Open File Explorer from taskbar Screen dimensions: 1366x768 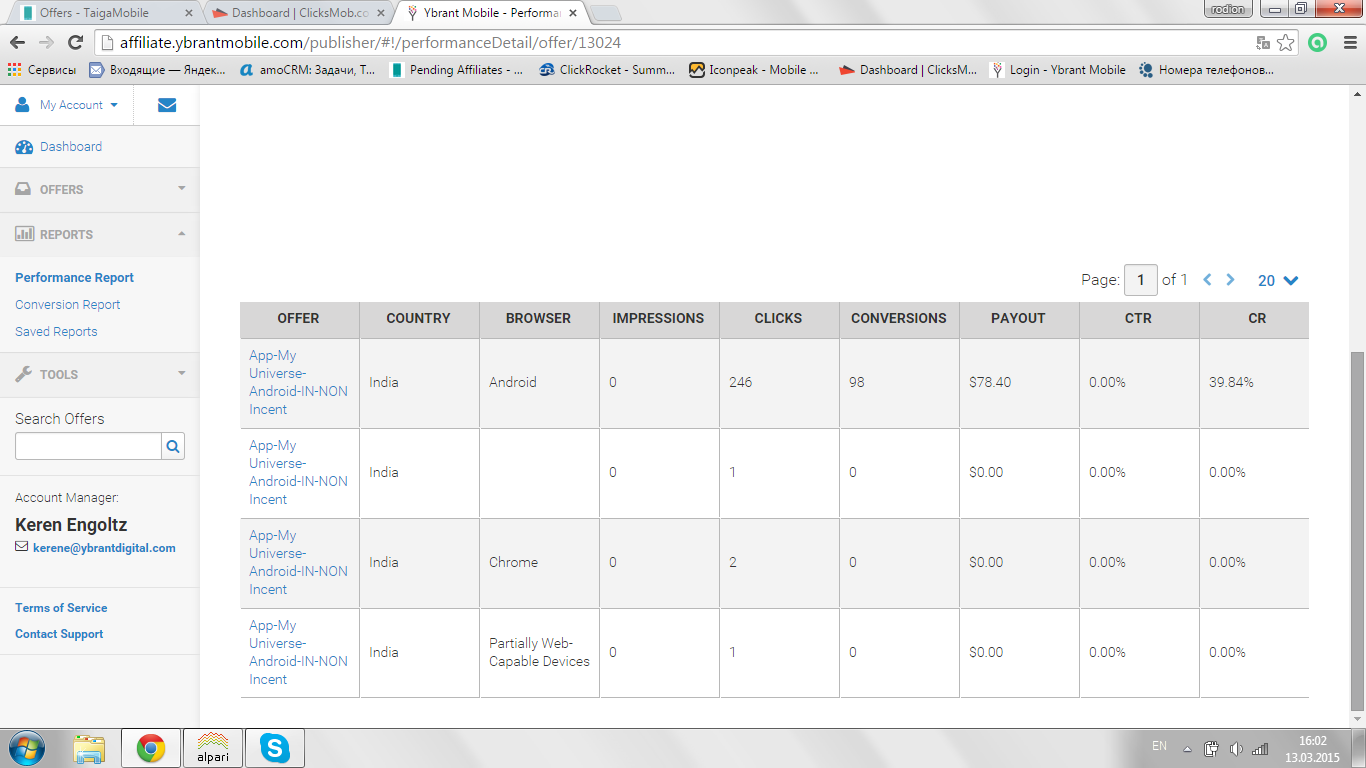[x=90, y=748]
